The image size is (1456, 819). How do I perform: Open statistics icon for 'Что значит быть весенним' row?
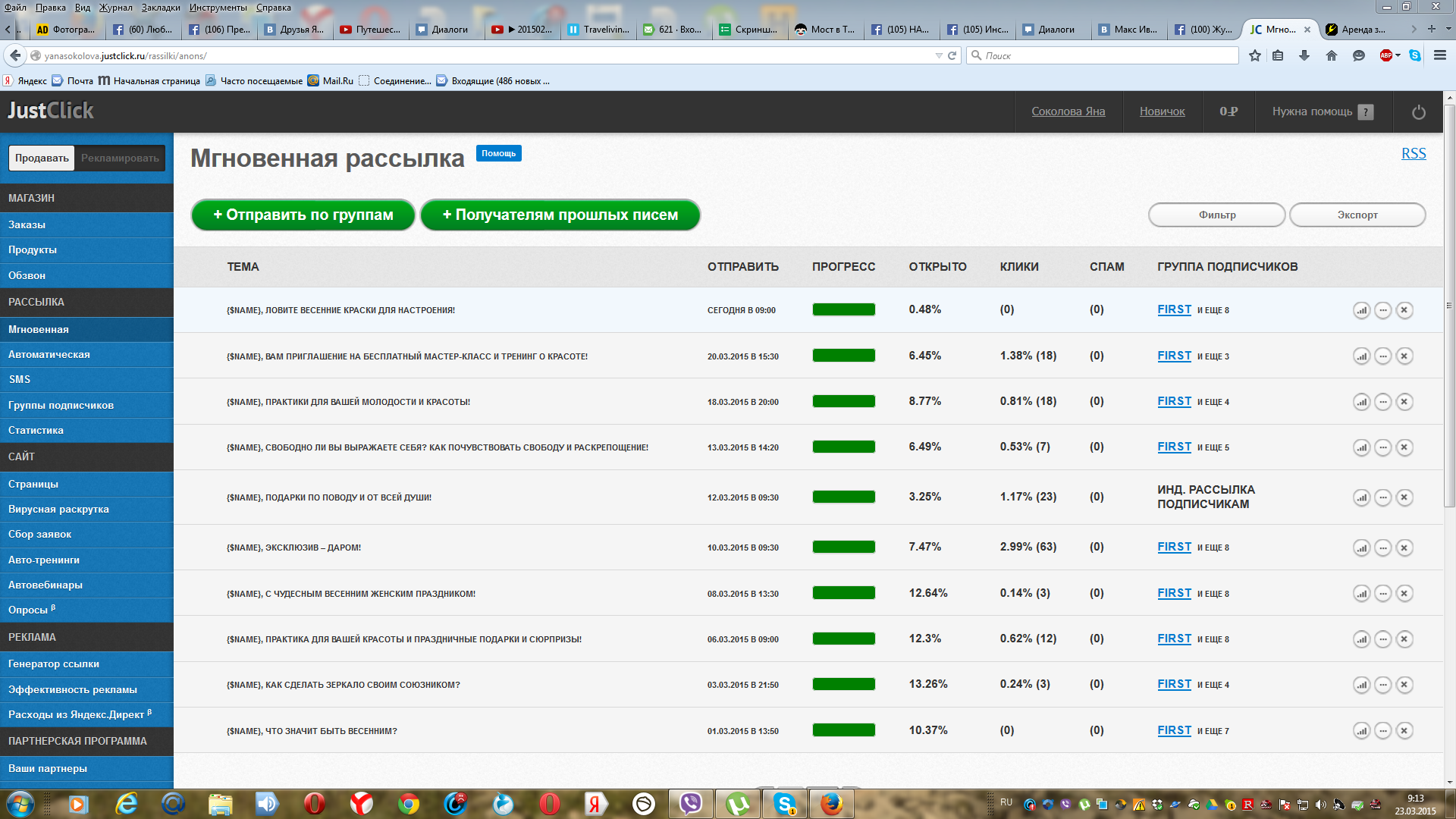click(1361, 731)
